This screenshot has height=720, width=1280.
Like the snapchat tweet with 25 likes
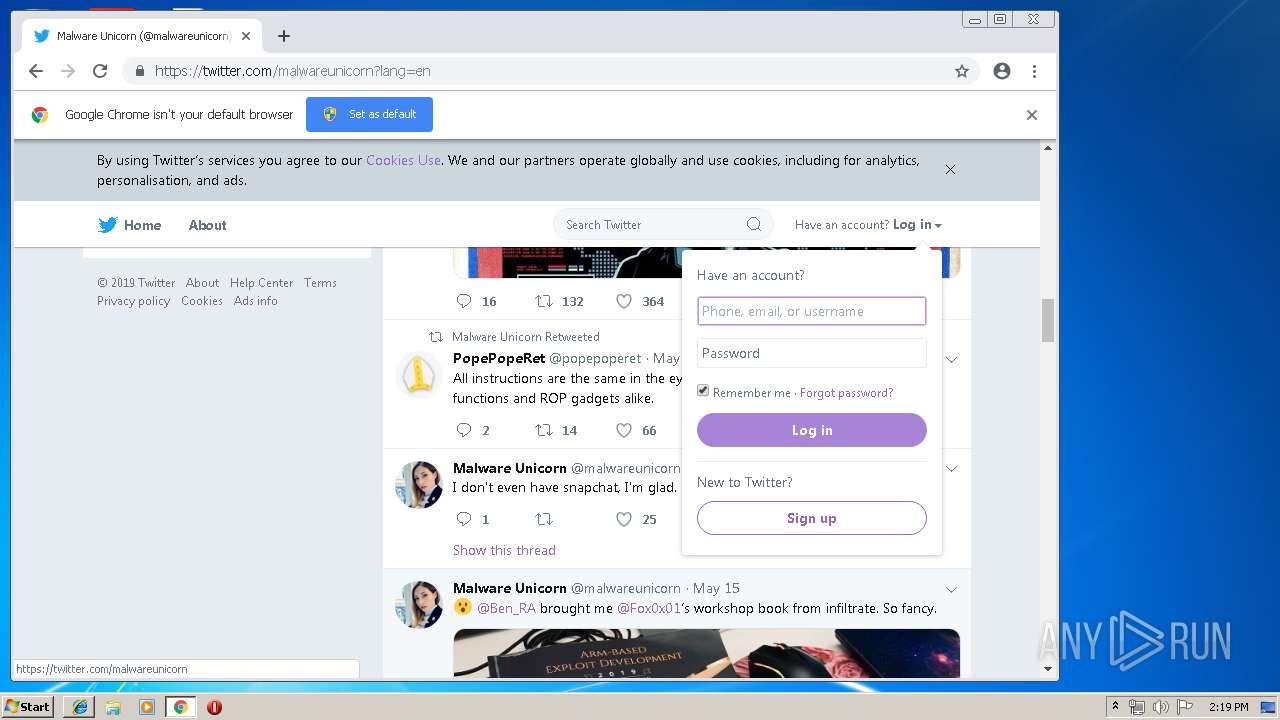point(624,519)
